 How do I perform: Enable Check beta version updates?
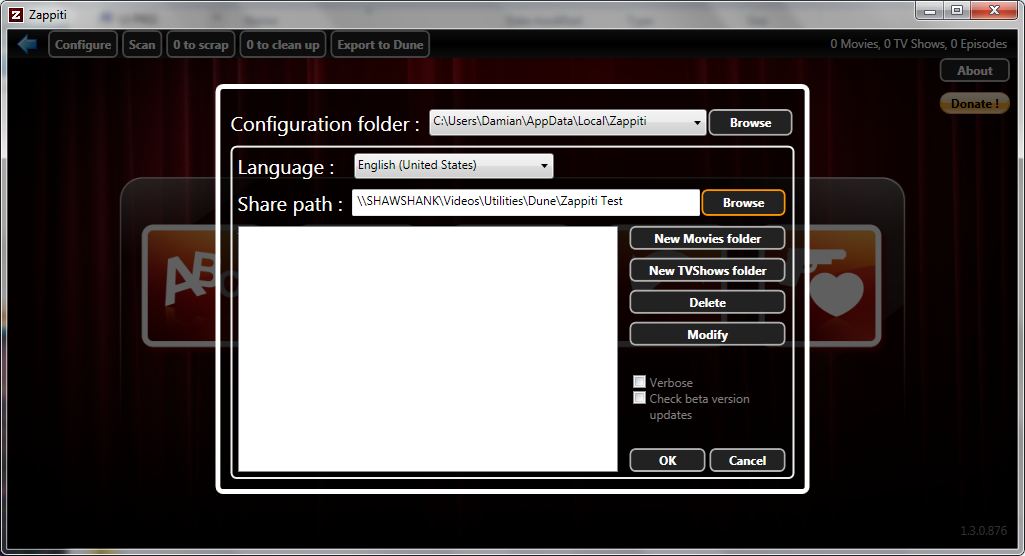[x=639, y=398]
